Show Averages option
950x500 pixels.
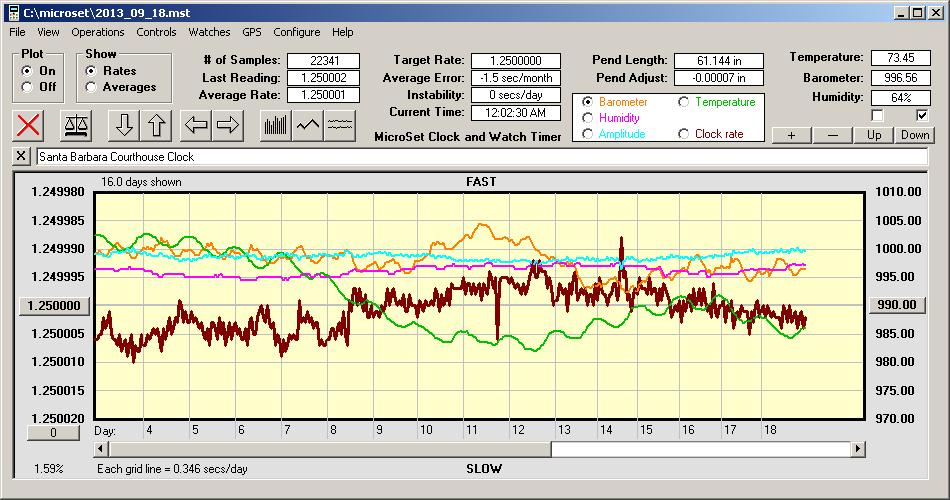[x=91, y=87]
